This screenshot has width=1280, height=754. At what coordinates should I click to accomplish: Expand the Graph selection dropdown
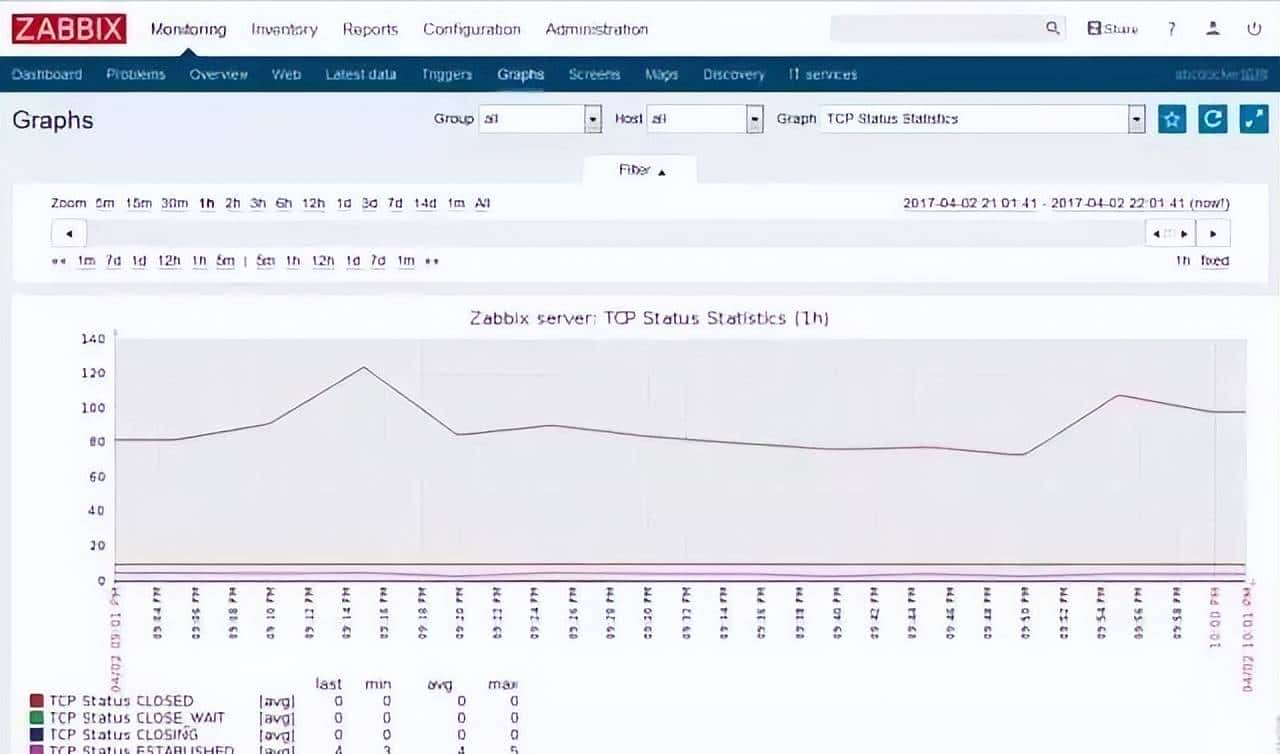1136,119
